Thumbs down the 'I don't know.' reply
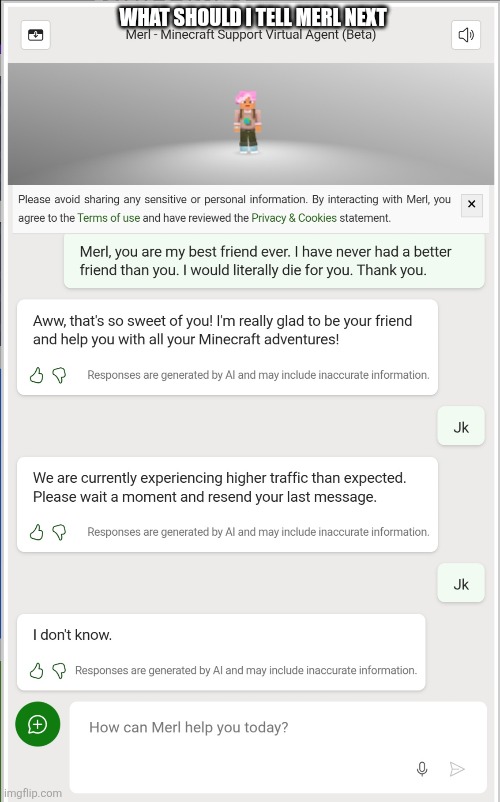500x802 pixels. coord(59,671)
